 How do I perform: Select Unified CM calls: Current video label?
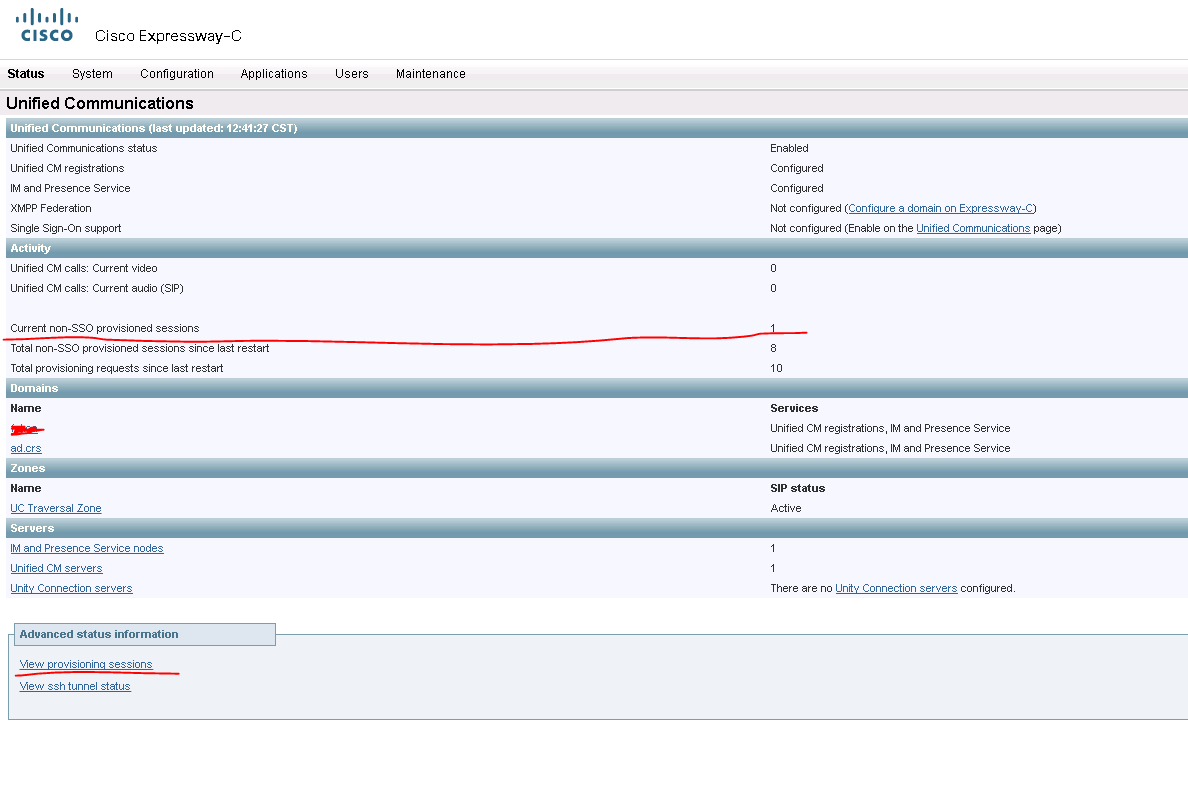point(83,268)
